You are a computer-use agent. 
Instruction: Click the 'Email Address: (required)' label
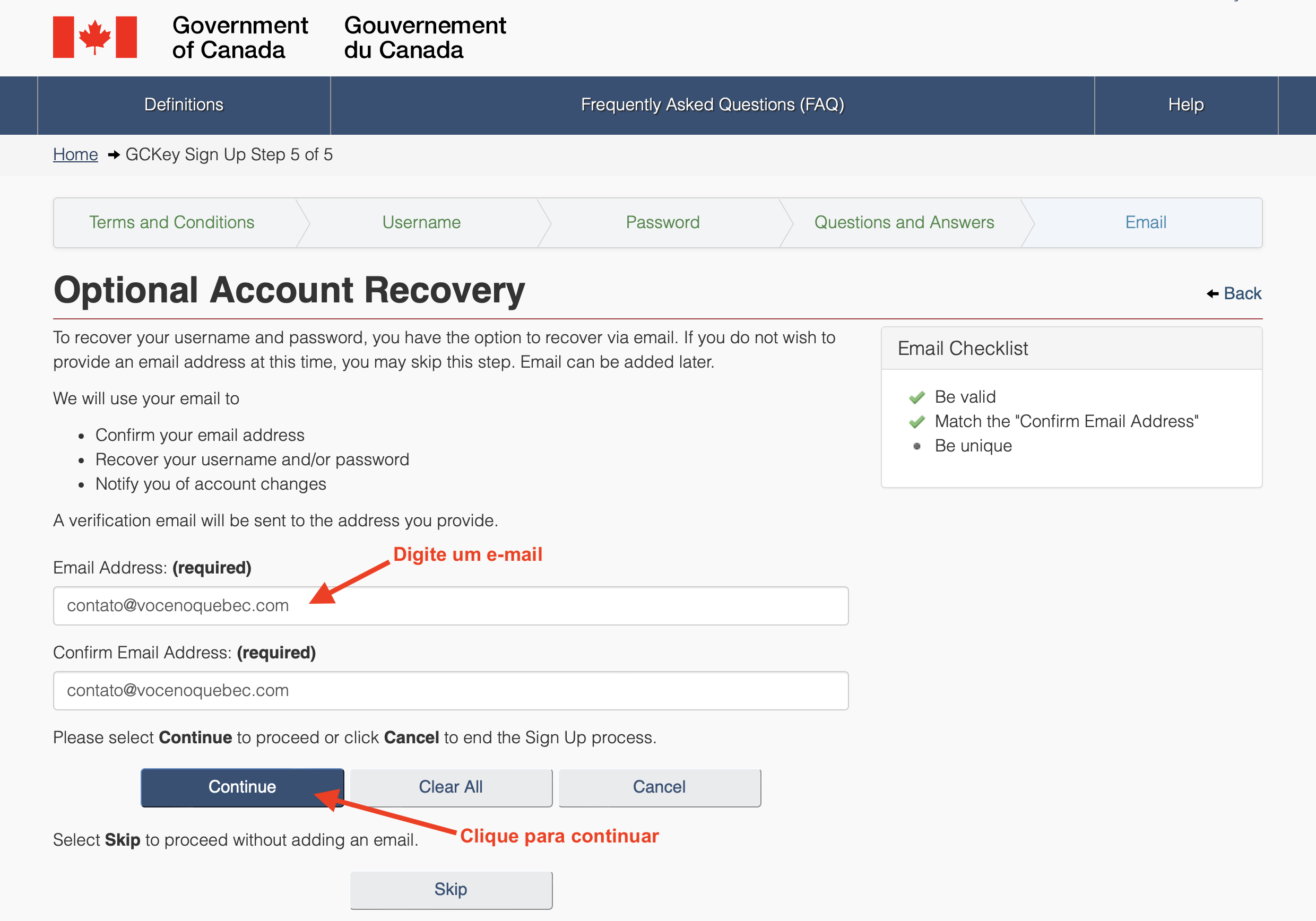coord(152,568)
